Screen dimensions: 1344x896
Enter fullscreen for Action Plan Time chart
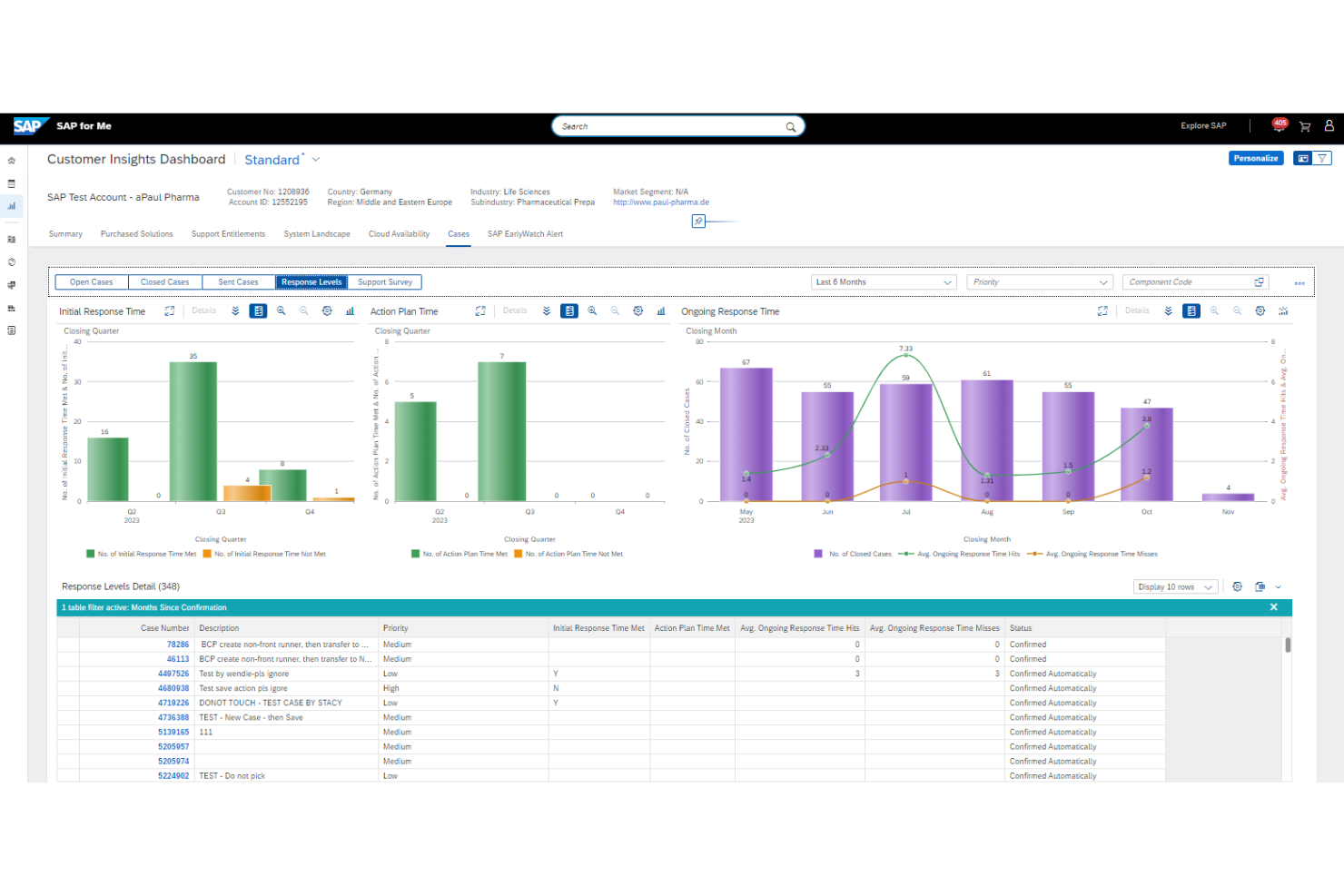coord(480,311)
